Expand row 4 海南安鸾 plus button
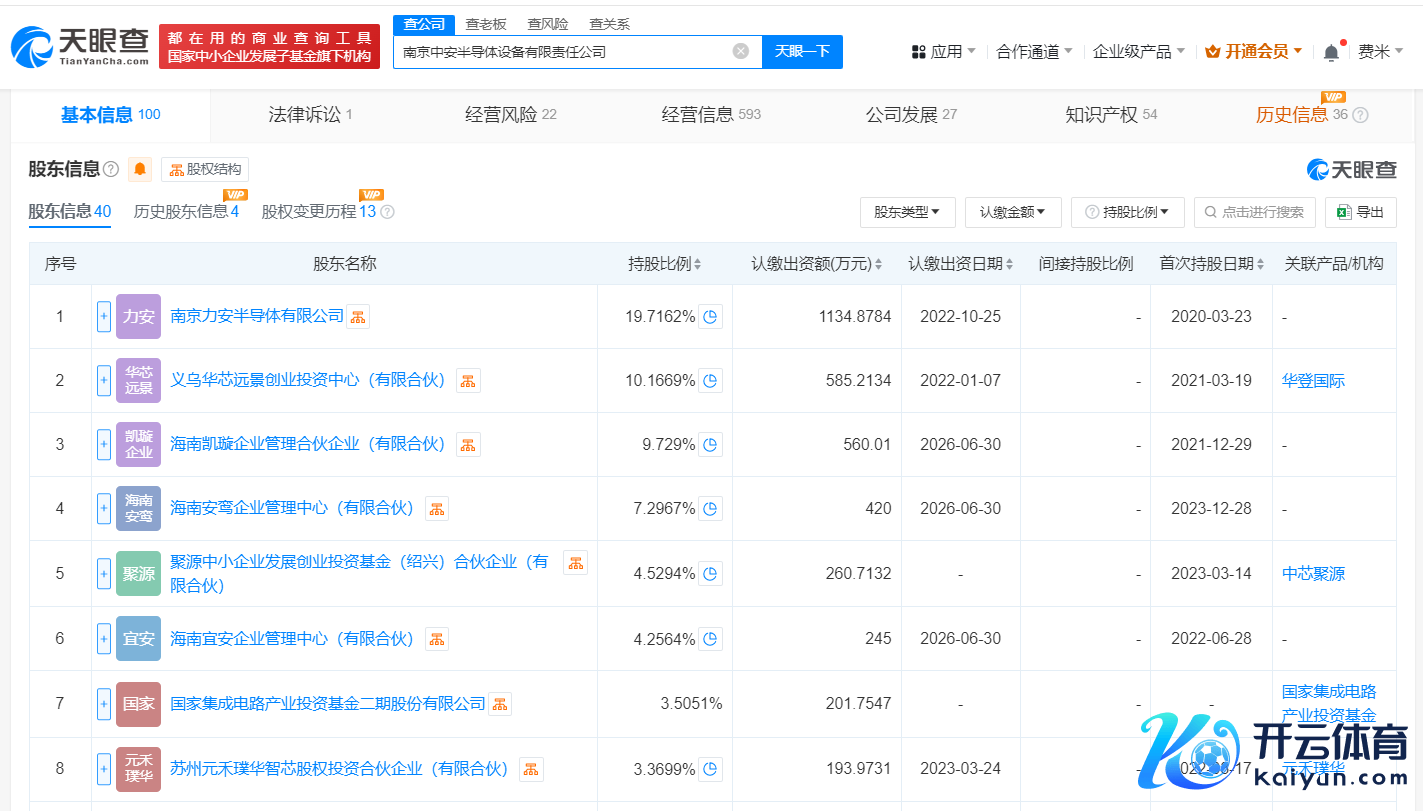Viewport: 1423px width, 811px height. coord(104,509)
